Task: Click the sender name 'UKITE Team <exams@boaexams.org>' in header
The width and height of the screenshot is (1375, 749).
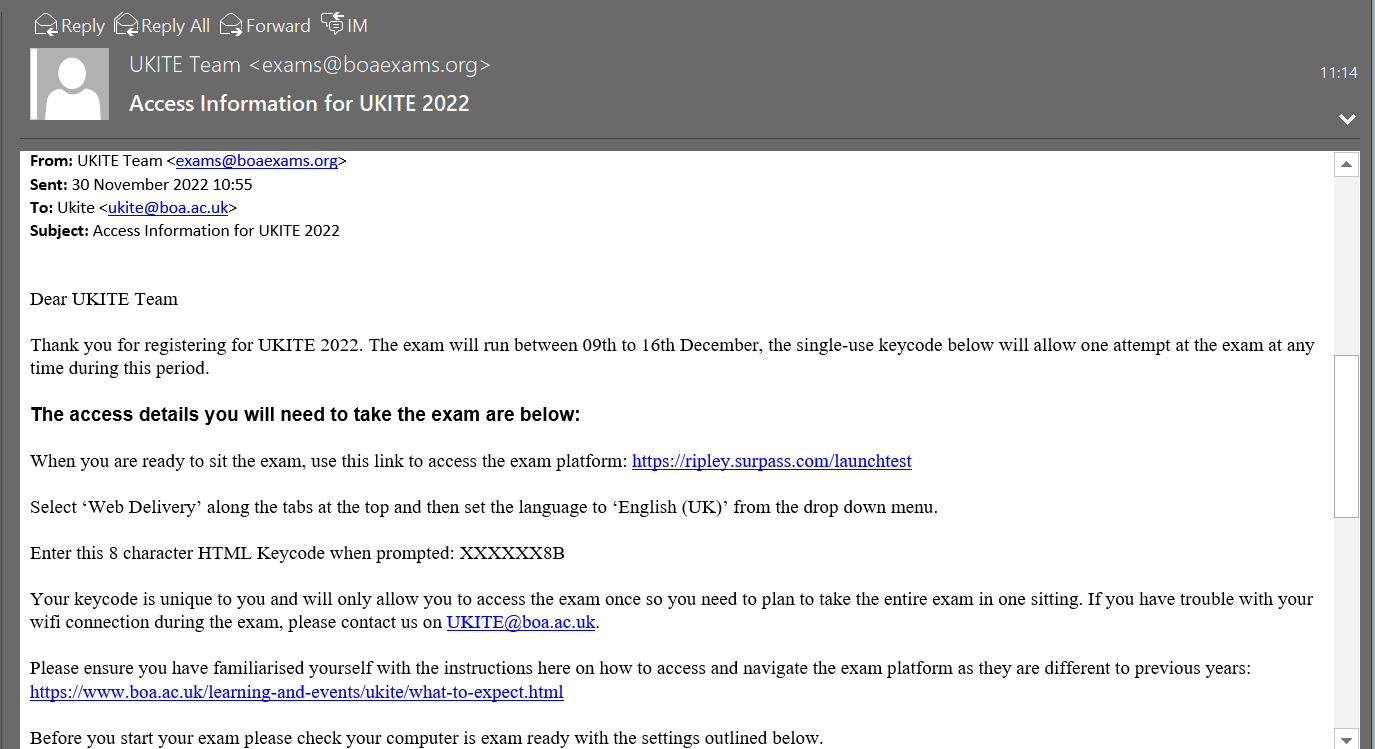Action: pos(310,65)
